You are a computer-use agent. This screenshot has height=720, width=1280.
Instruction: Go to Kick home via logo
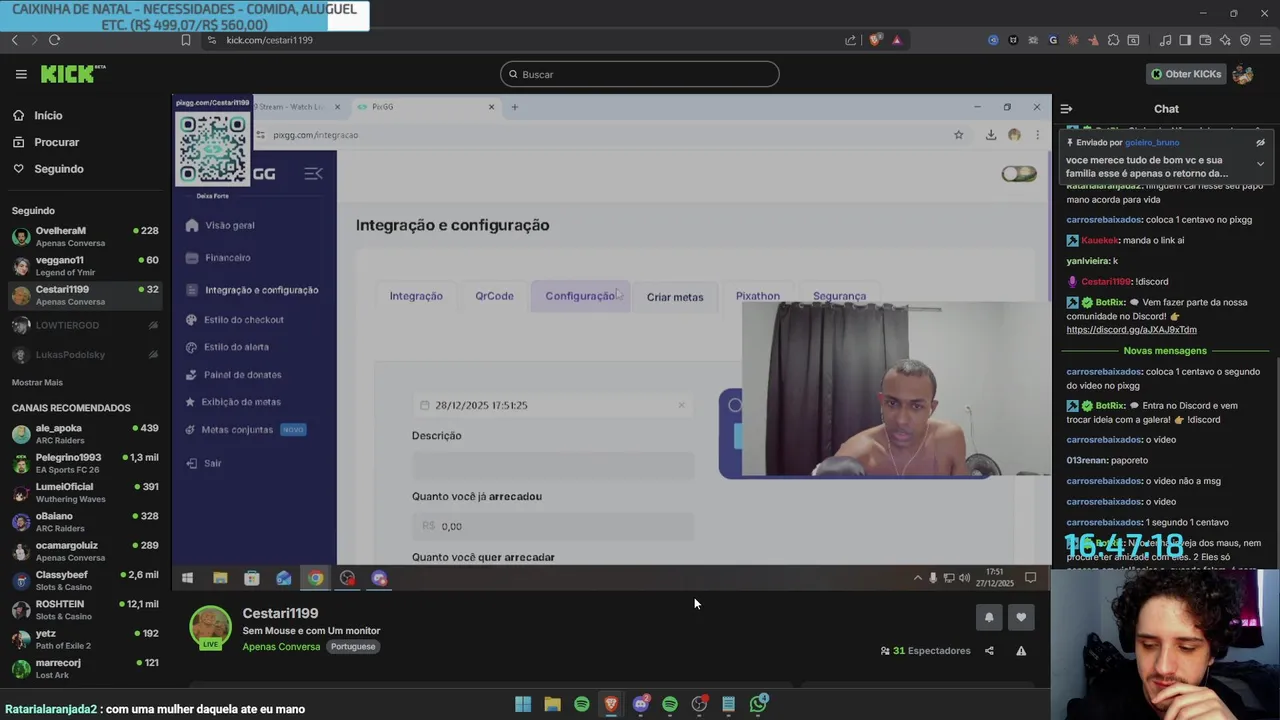pos(73,74)
